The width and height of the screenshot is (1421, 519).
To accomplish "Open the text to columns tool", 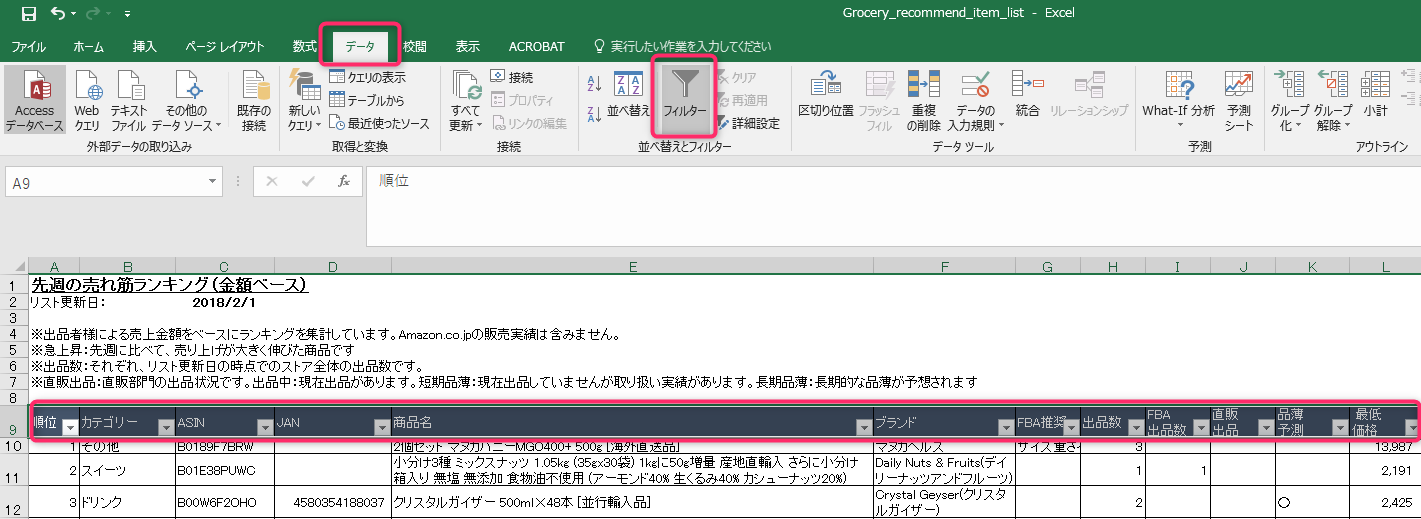I will coord(825,90).
